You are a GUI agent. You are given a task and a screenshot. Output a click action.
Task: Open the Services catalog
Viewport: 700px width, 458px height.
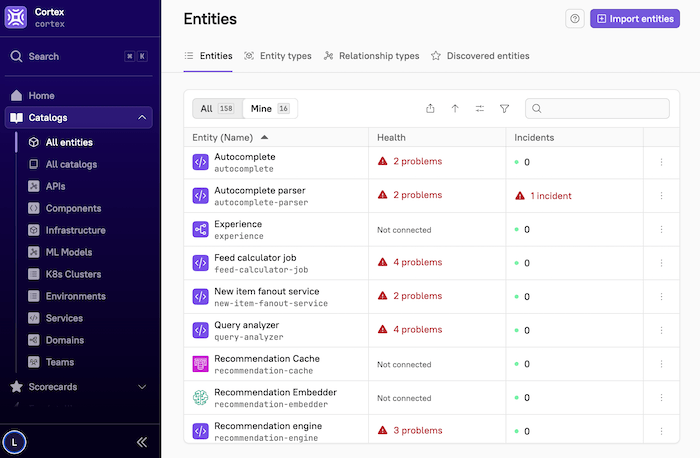point(64,318)
